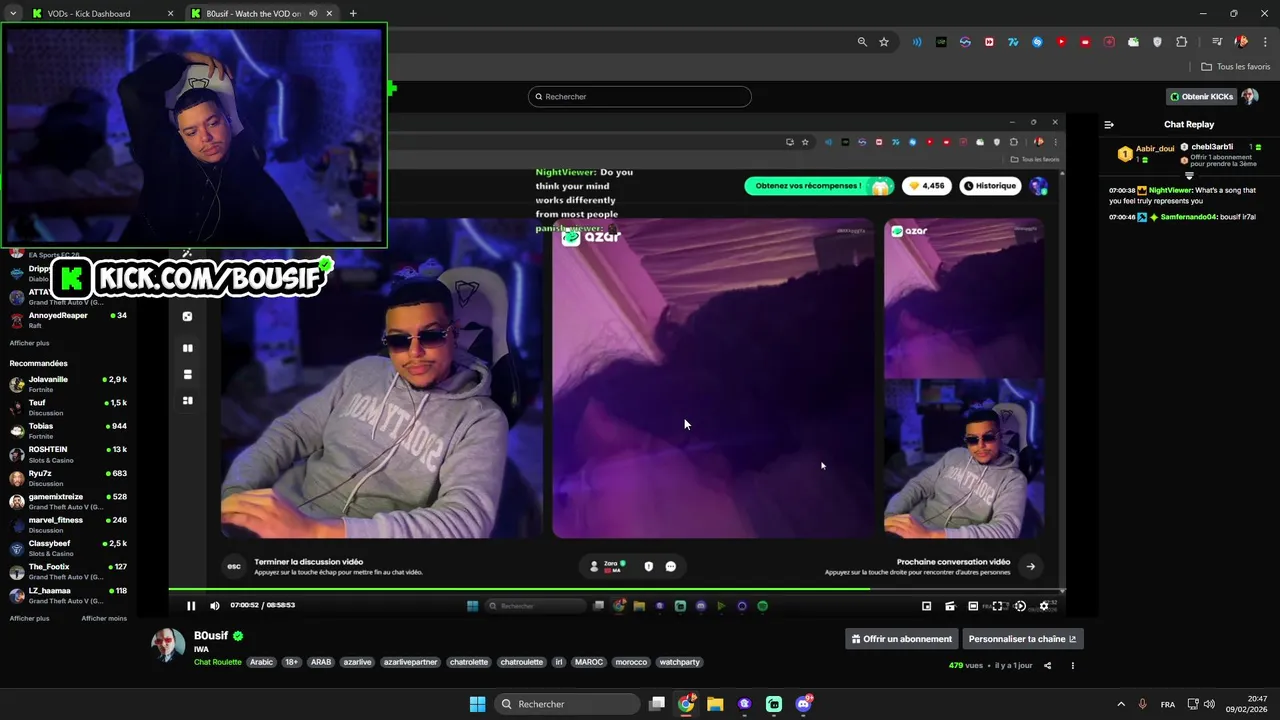Viewport: 1280px width, 720px height.
Task: Open Kick profile avatar menu
Action: point(1249,97)
